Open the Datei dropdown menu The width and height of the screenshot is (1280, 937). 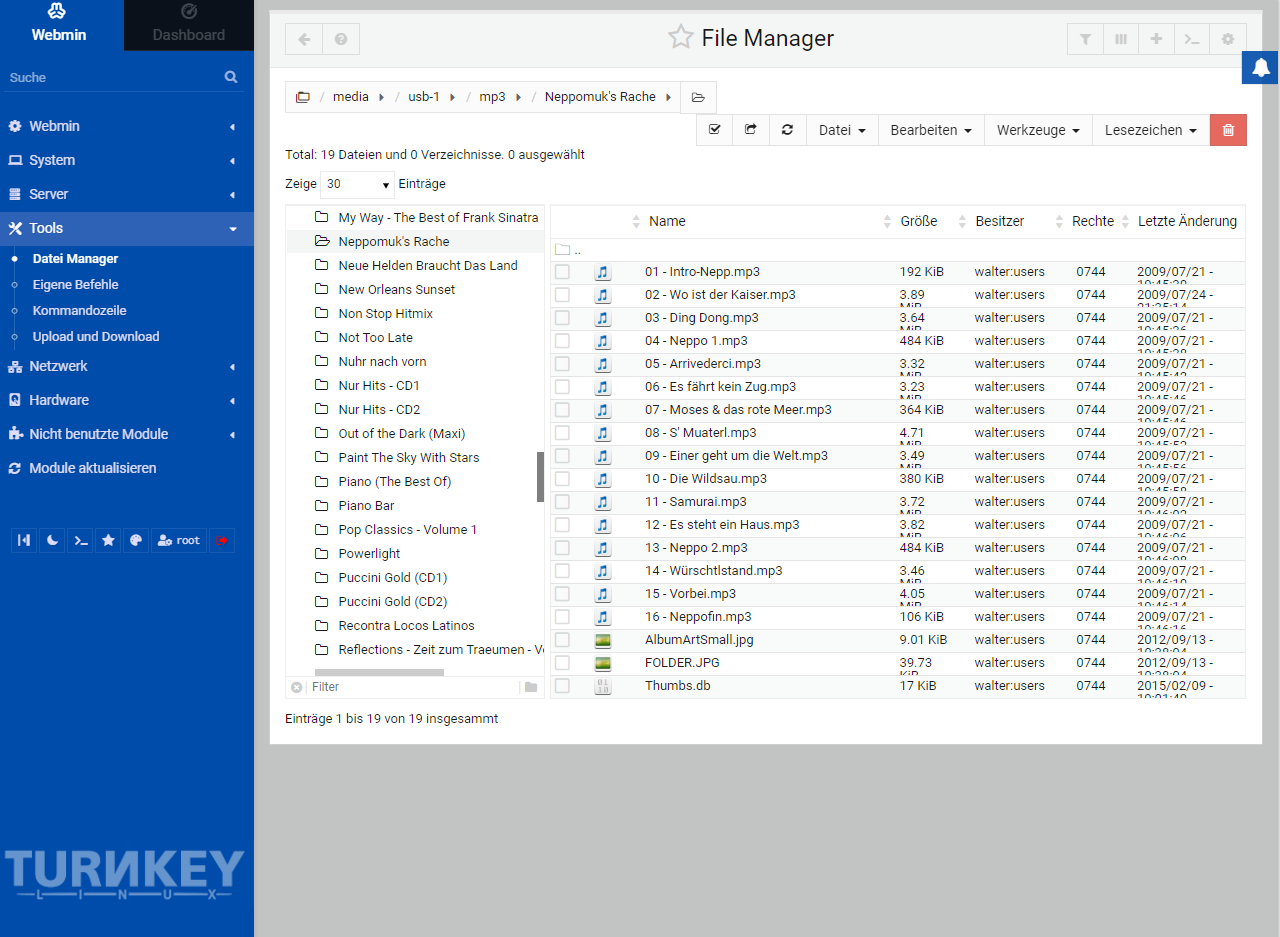click(x=842, y=130)
